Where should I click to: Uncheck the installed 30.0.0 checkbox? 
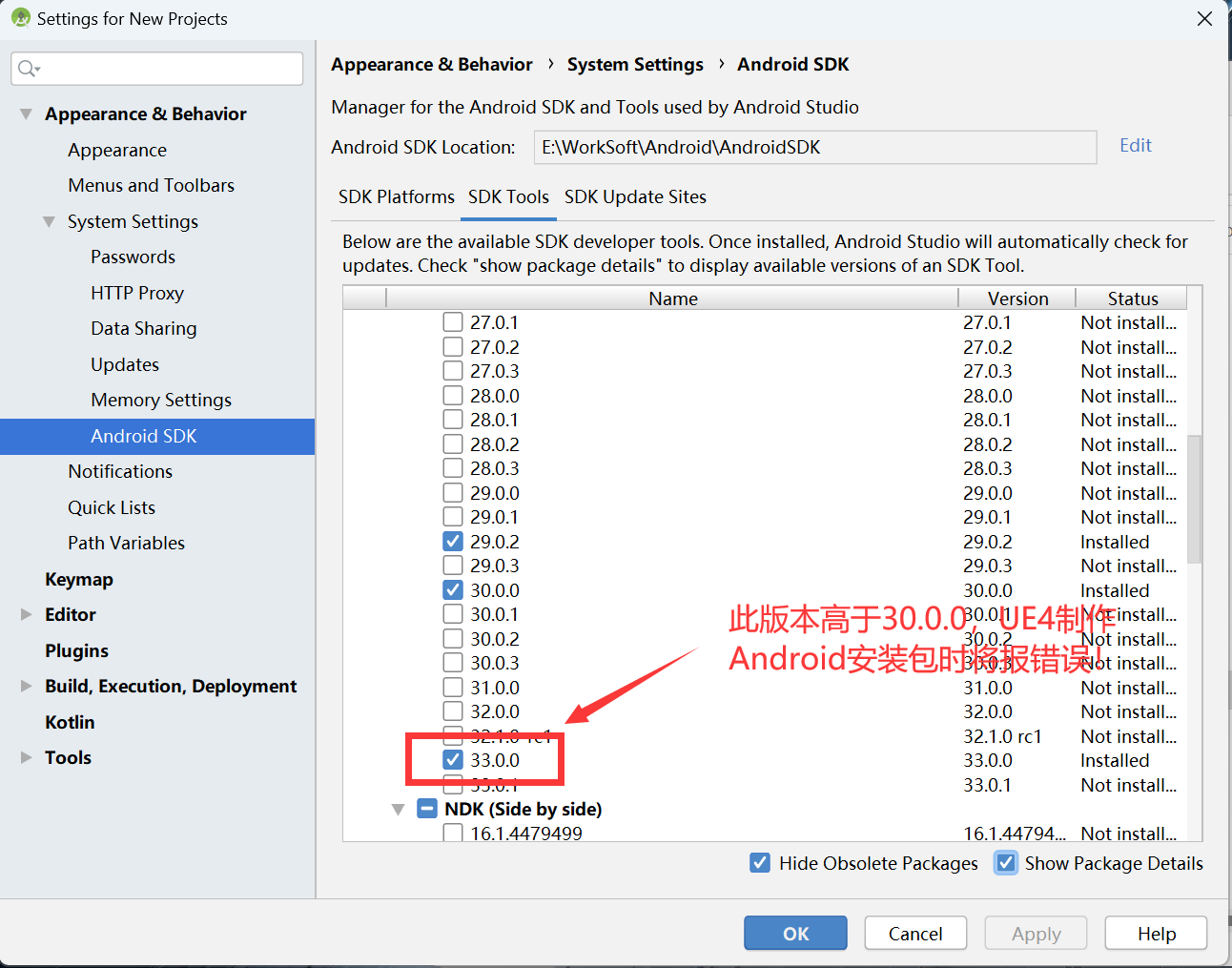(453, 591)
